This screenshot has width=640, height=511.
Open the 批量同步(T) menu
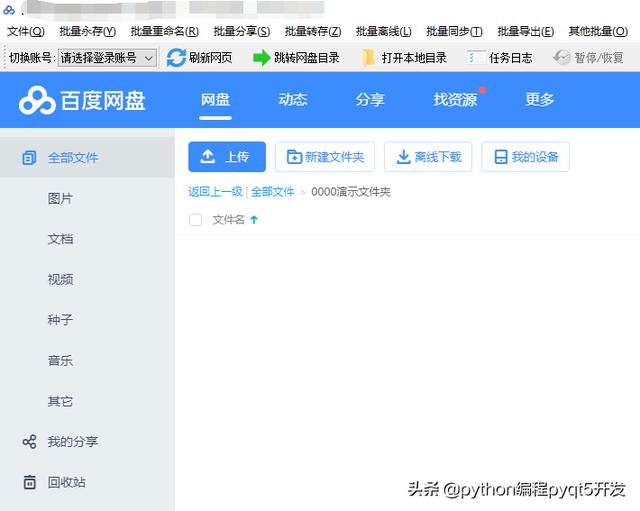click(x=454, y=31)
